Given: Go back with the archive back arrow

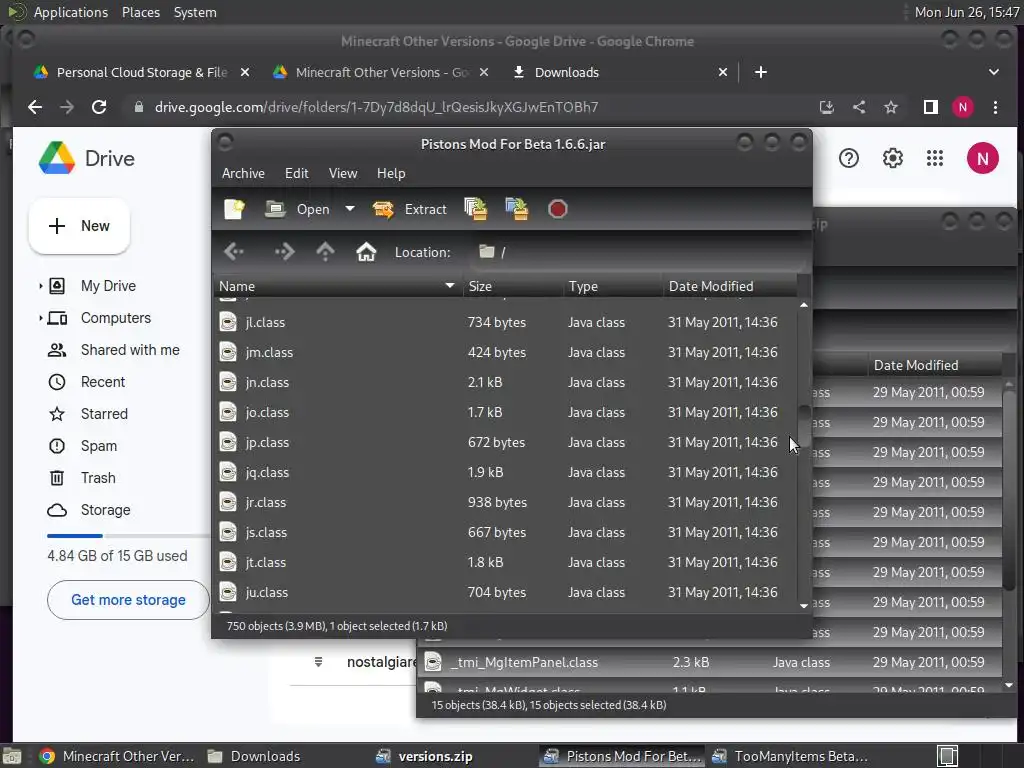Looking at the screenshot, I should point(234,252).
